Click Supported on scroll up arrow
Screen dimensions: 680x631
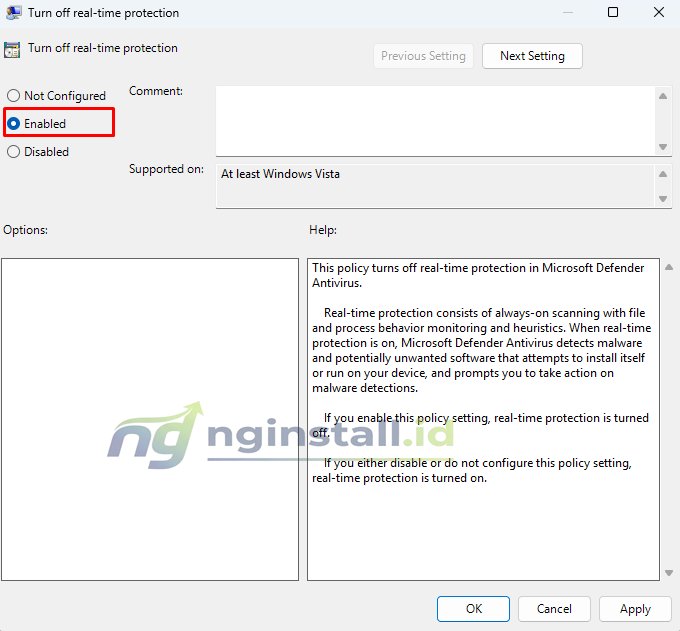coord(663,174)
